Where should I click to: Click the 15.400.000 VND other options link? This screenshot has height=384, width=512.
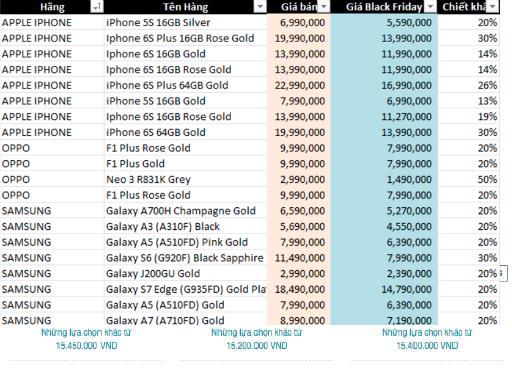[x=427, y=339]
